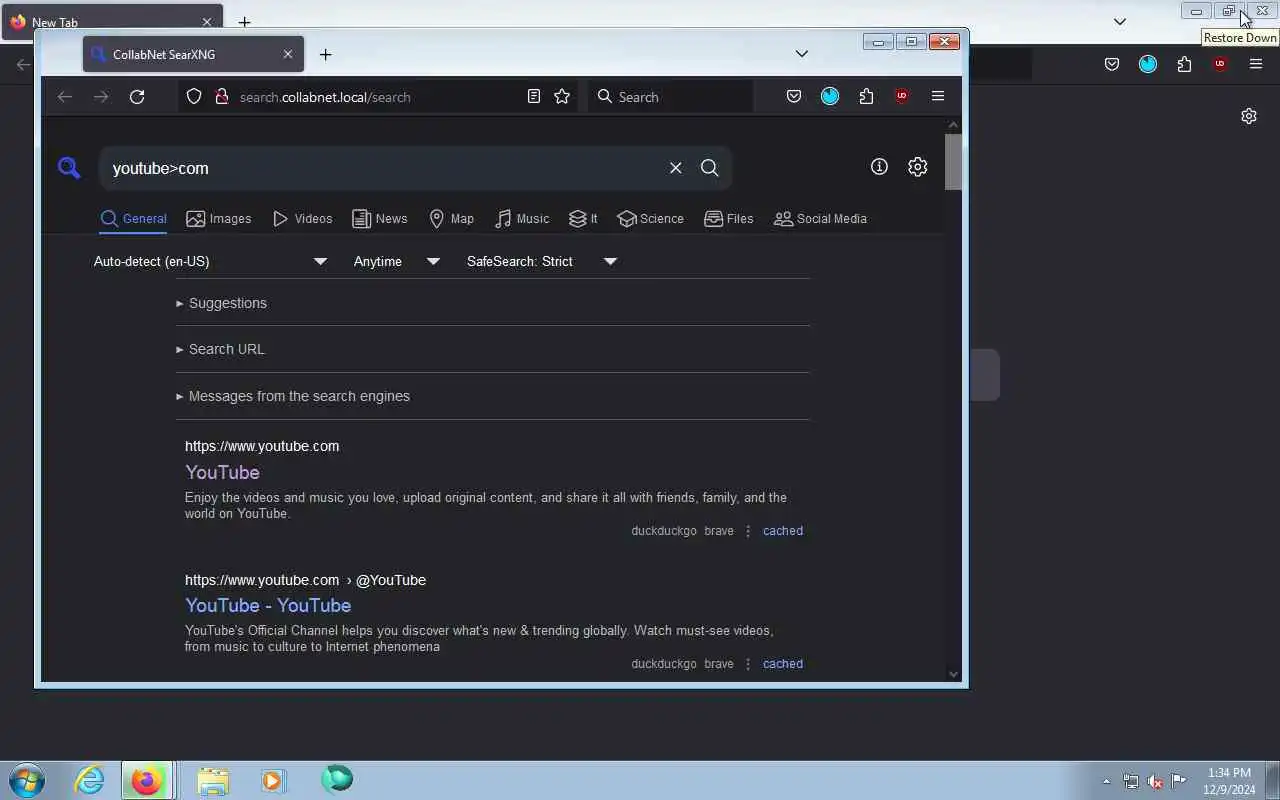Go forward in the front Firefox window

tap(101, 97)
